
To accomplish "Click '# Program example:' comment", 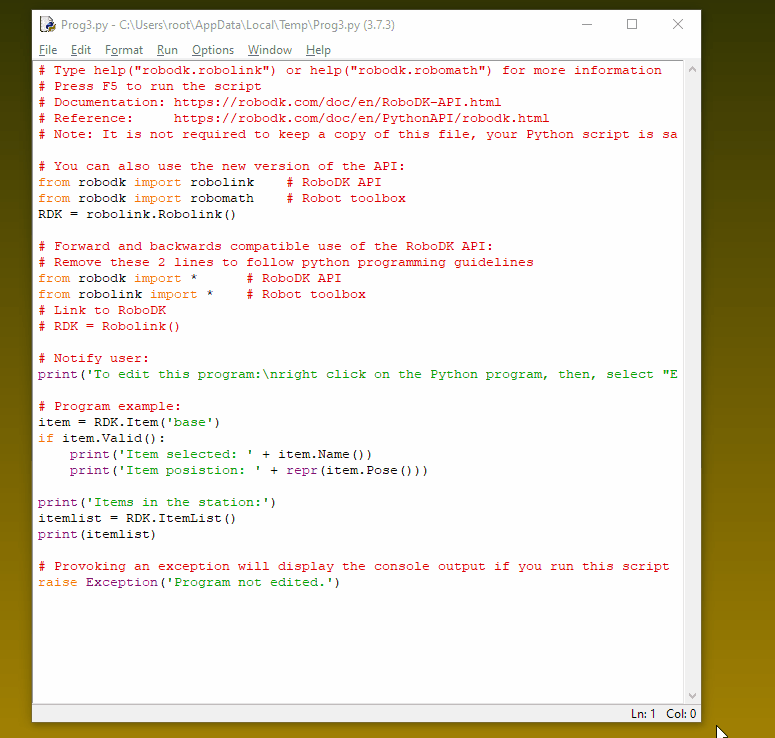I will click(x=109, y=406).
